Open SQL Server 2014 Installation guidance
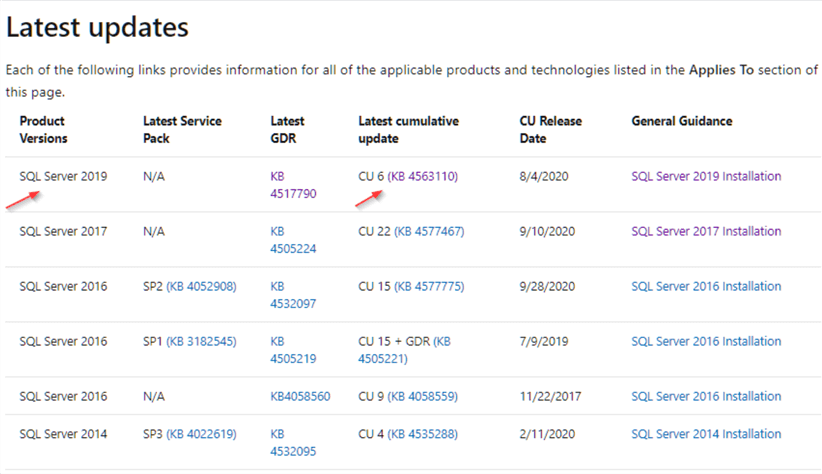This screenshot has height=474, width=822. point(706,434)
